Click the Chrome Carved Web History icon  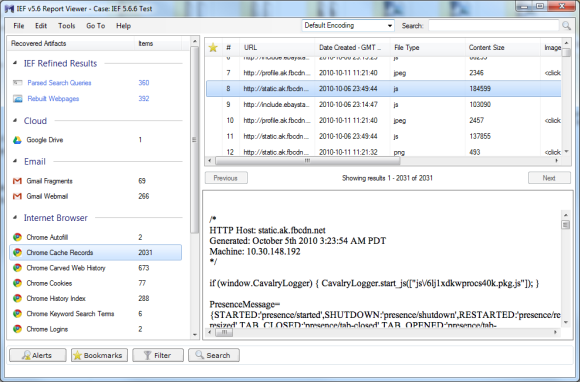tap(17, 268)
